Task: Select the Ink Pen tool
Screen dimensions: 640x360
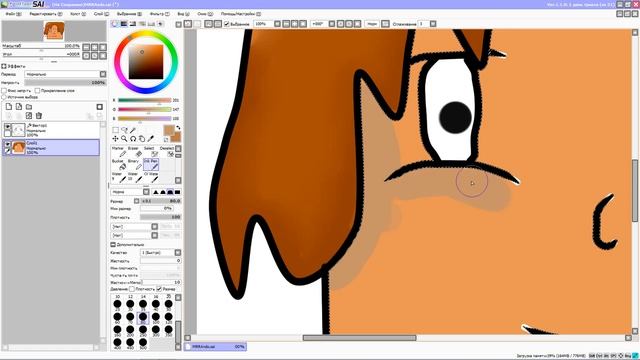Action: click(151, 164)
